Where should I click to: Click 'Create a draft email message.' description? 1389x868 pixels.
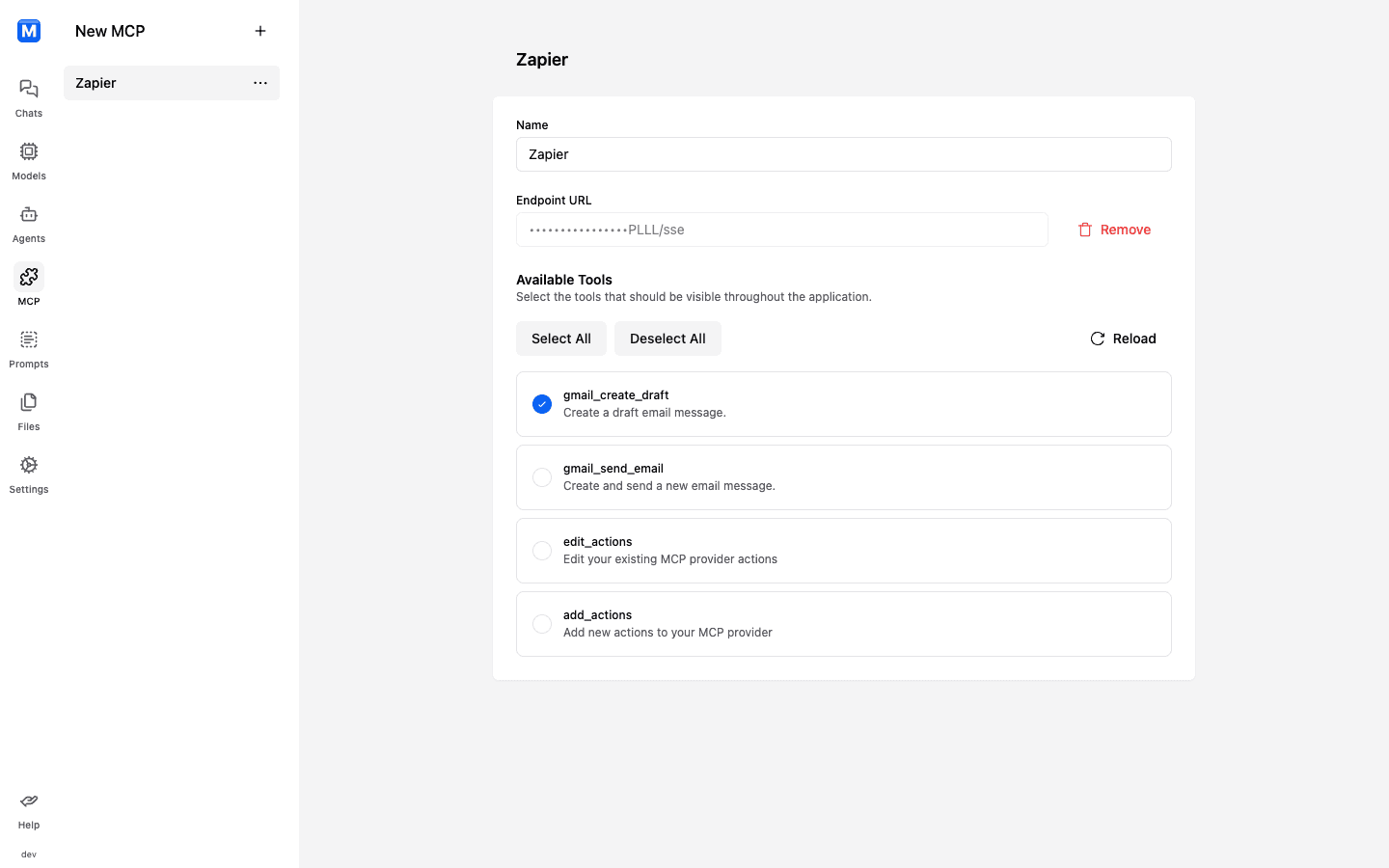coord(644,413)
